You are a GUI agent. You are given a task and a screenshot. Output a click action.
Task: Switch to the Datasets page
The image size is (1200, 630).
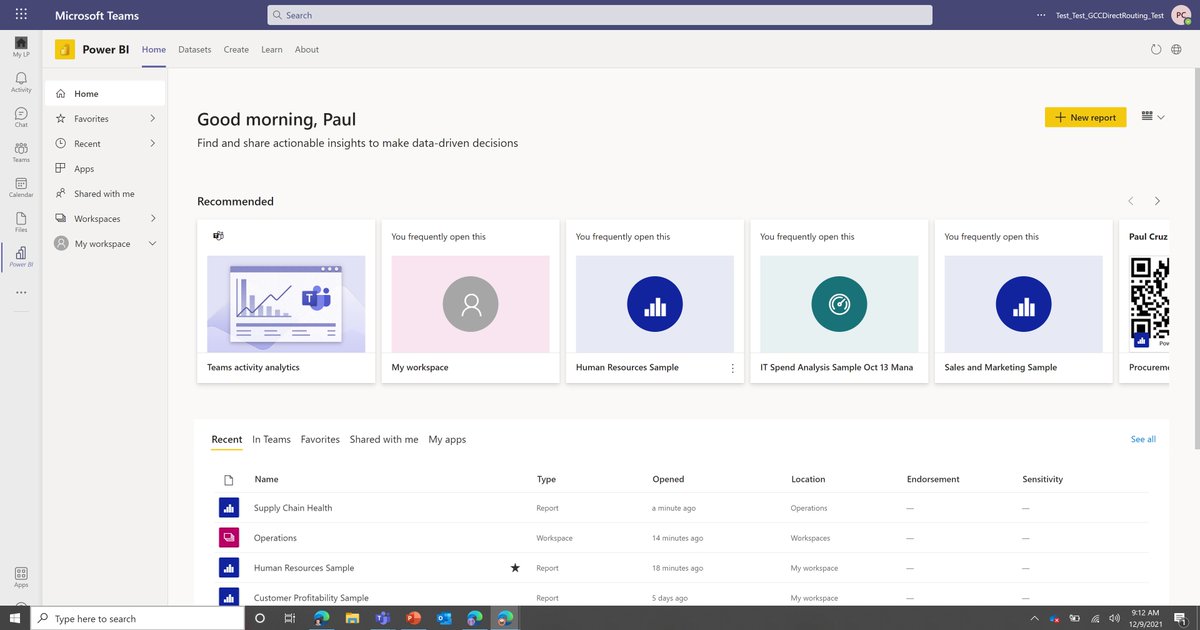[x=194, y=48]
